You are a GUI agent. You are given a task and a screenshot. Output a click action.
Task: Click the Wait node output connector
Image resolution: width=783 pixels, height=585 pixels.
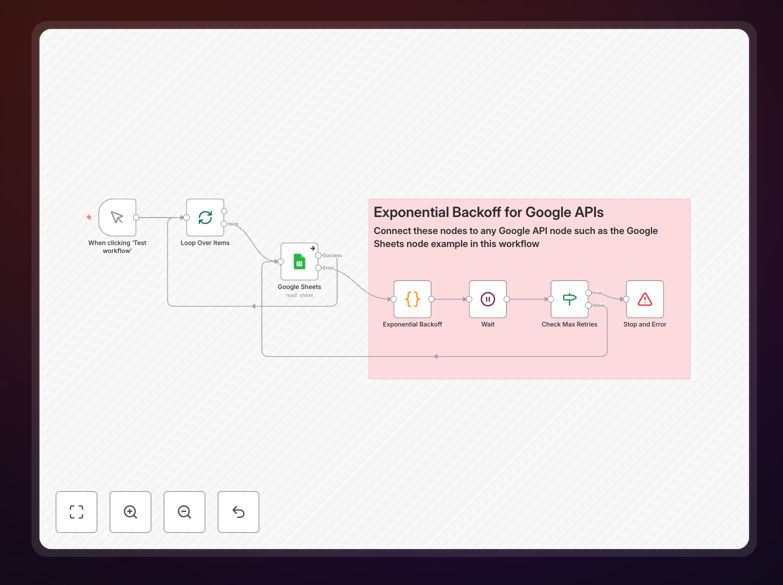coord(507,299)
